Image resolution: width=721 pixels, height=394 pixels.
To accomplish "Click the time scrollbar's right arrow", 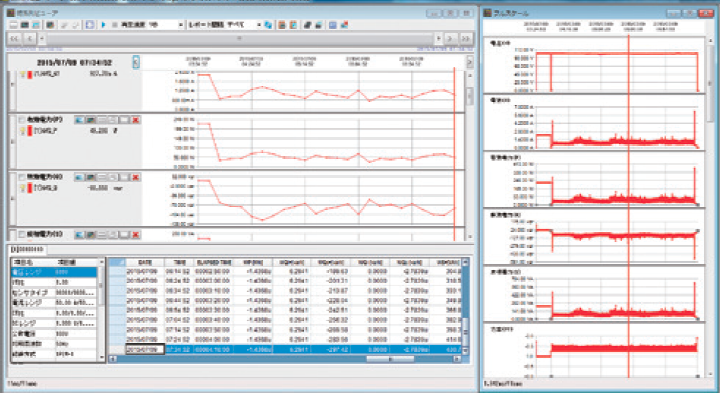I will tap(439, 39).
